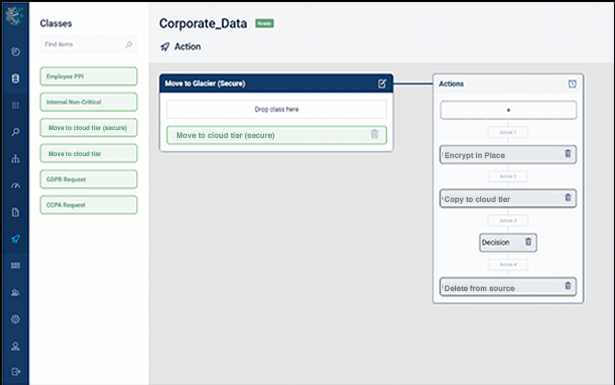Select the GDPR Request class

click(89, 179)
